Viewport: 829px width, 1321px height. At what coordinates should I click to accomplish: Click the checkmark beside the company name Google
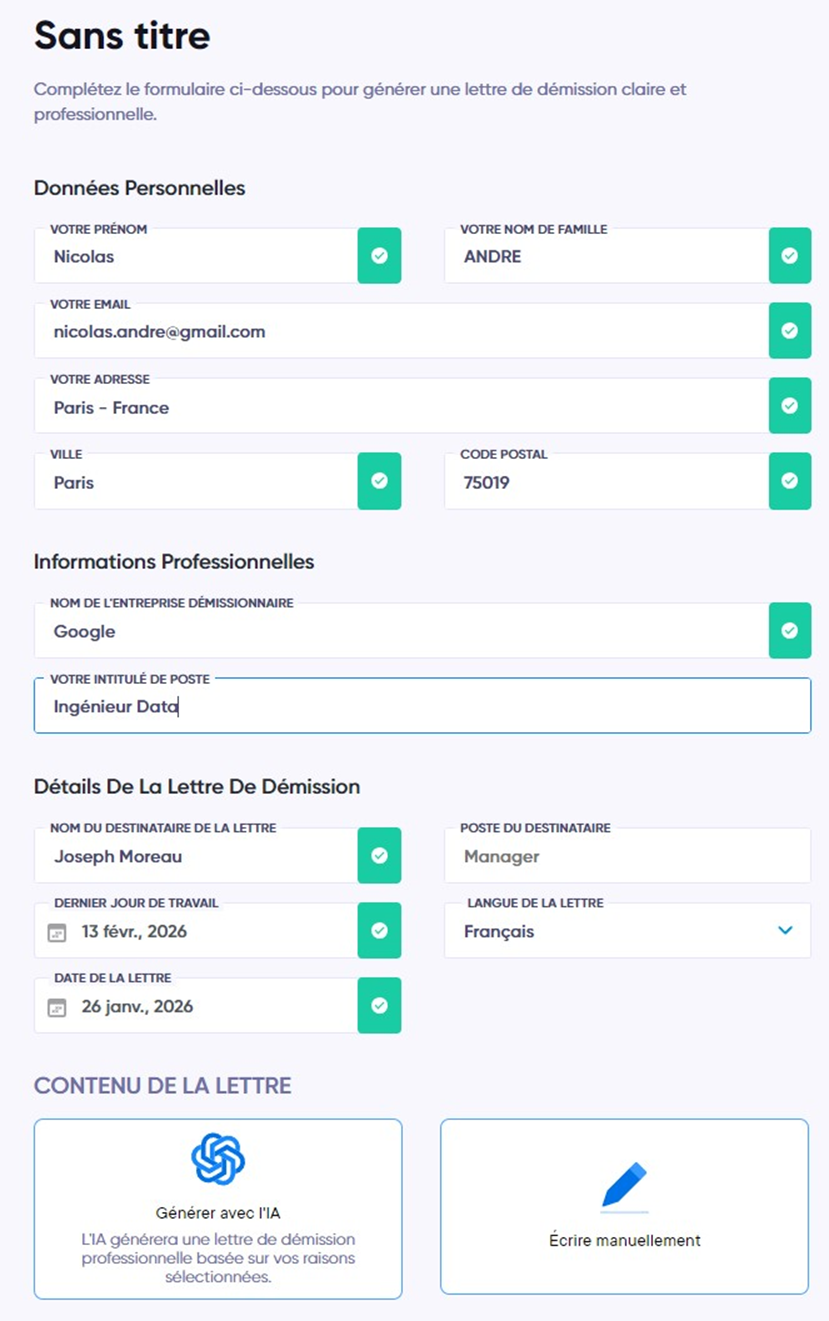[x=790, y=631]
